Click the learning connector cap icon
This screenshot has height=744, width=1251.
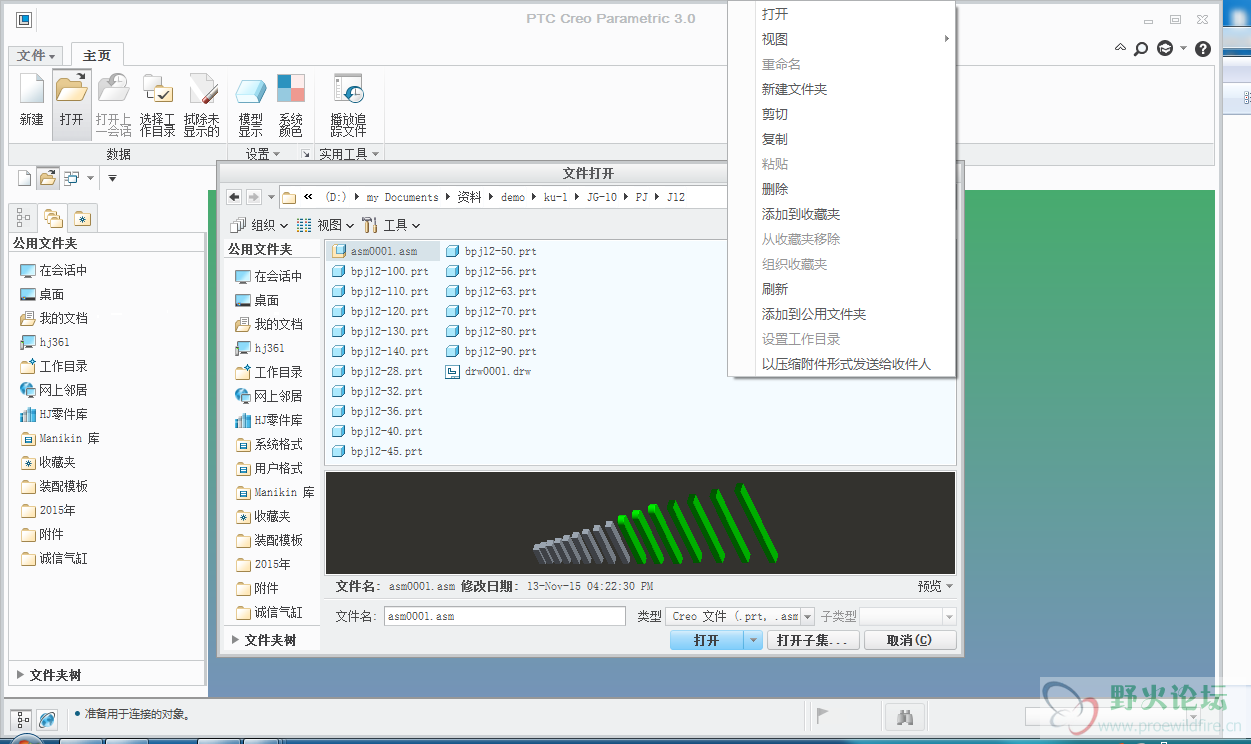(1165, 48)
